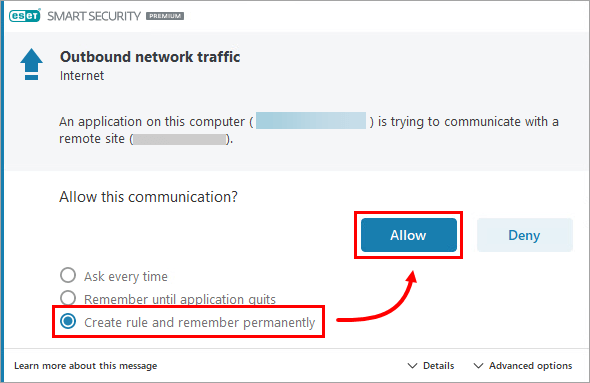Allow this communication with the Allow button
Screen dimensions: 590x383
click(x=409, y=235)
